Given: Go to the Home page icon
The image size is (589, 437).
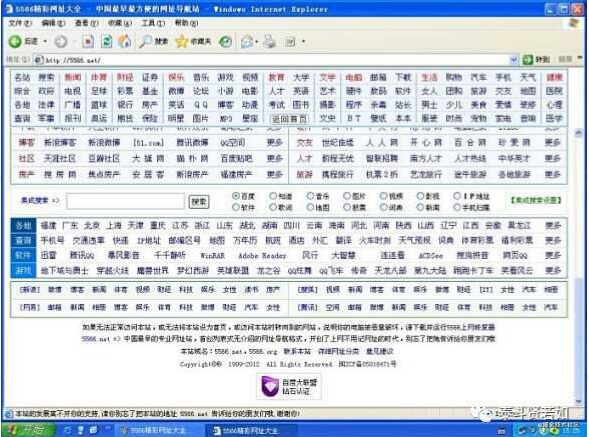Looking at the screenshot, I should pyautogui.click(x=125, y=41).
